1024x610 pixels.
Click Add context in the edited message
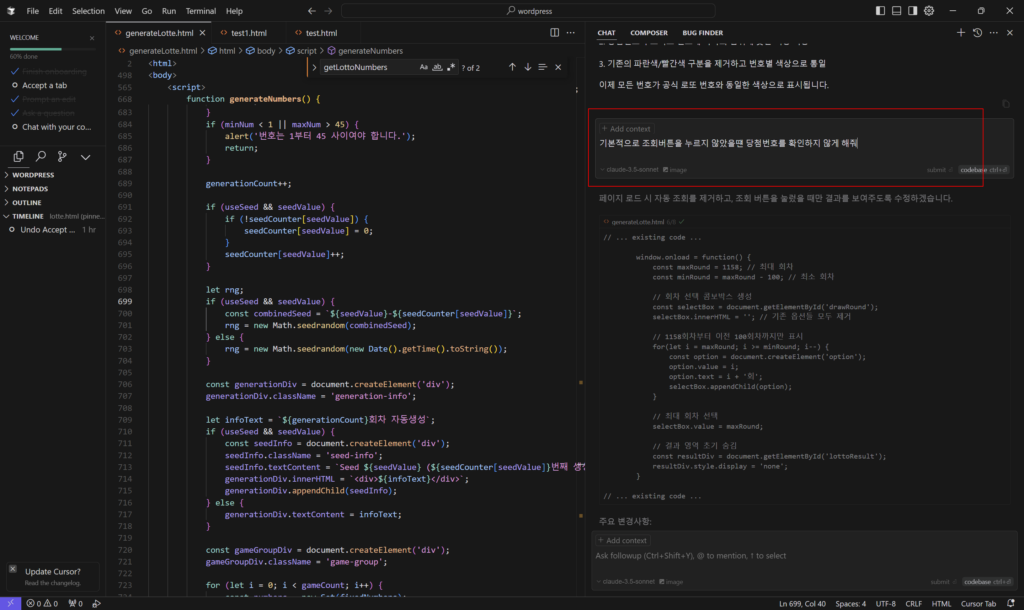[x=626, y=129]
